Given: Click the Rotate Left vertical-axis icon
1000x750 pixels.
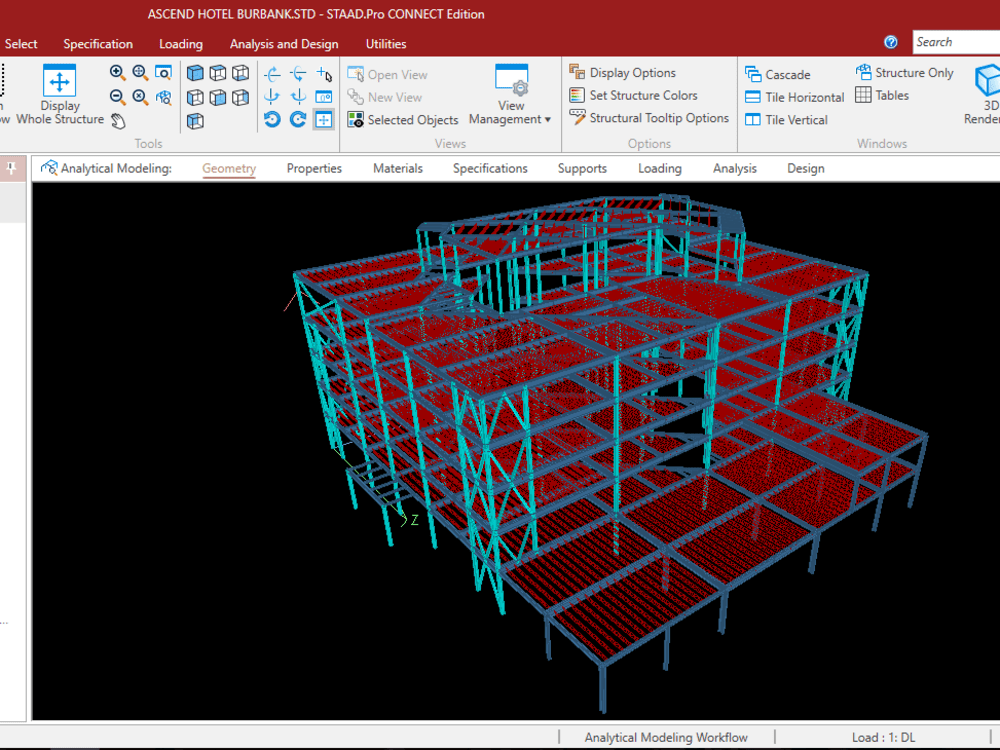Looking at the screenshot, I should (x=272, y=97).
